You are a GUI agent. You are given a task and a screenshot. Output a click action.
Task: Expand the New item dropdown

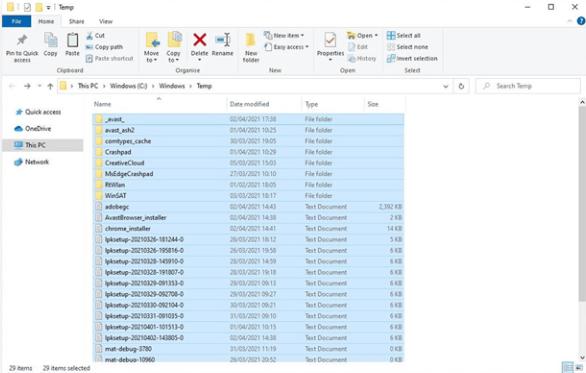tap(284, 36)
